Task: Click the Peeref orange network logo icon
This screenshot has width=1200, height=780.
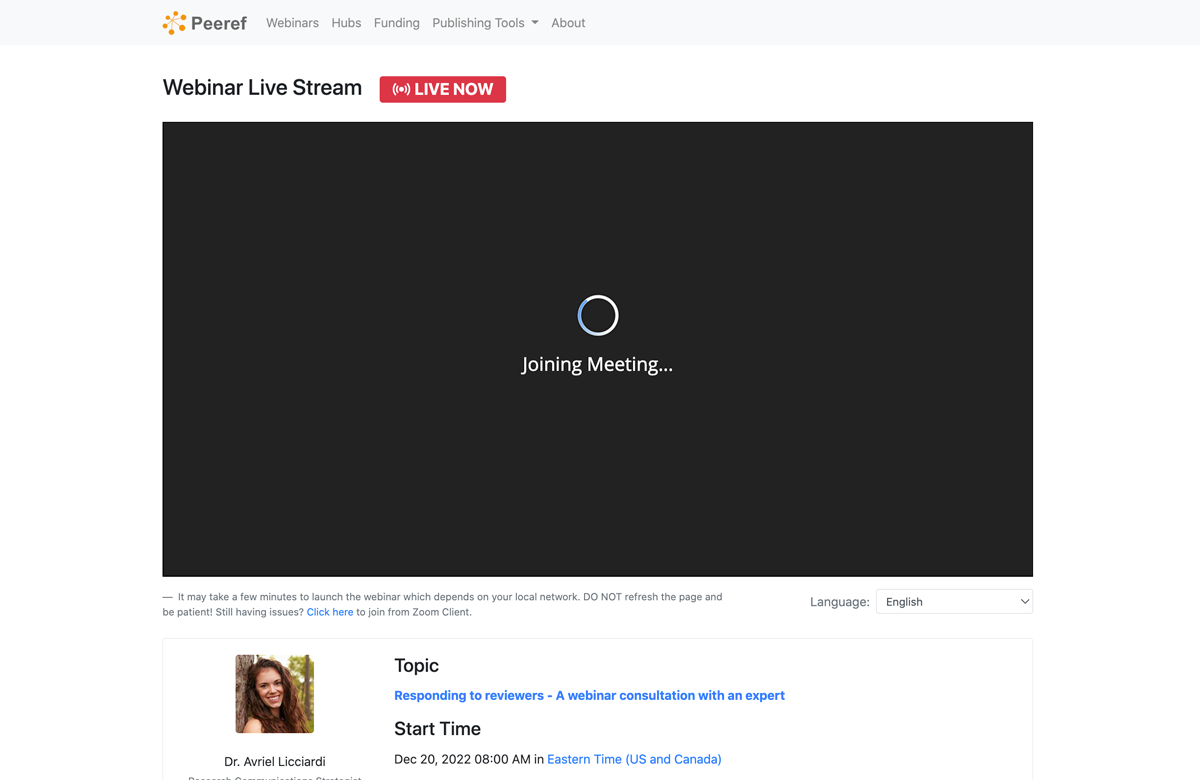Action: point(174,23)
